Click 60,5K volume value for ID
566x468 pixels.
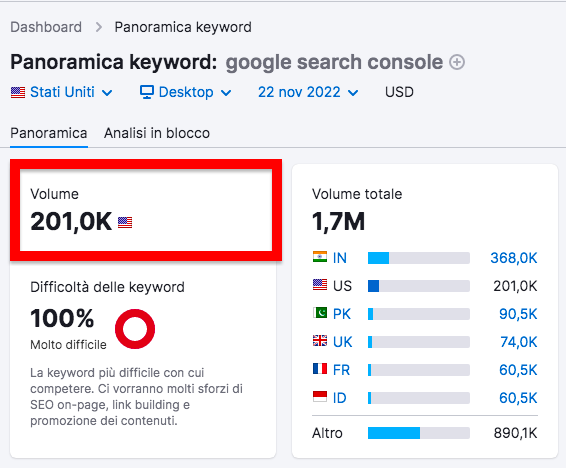[x=518, y=398]
